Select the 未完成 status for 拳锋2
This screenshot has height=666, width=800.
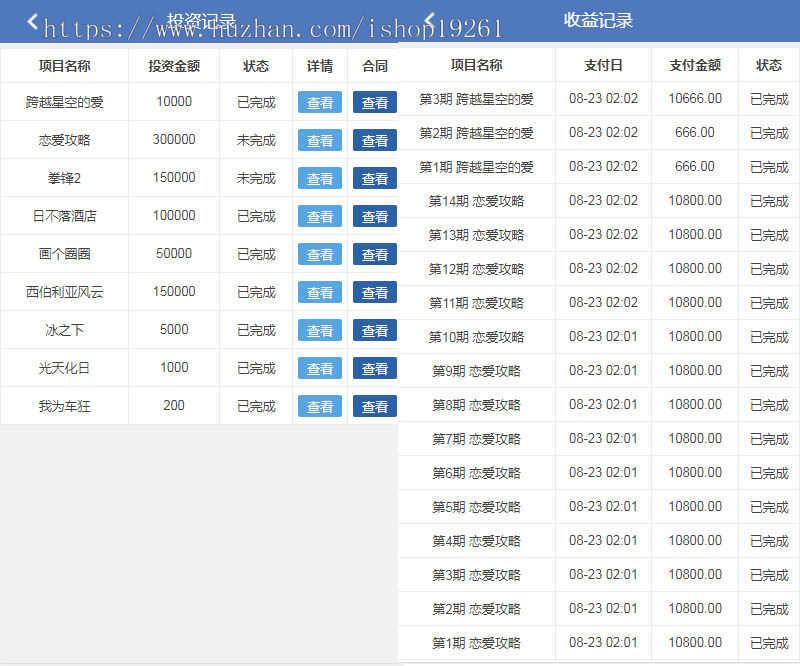click(x=256, y=178)
